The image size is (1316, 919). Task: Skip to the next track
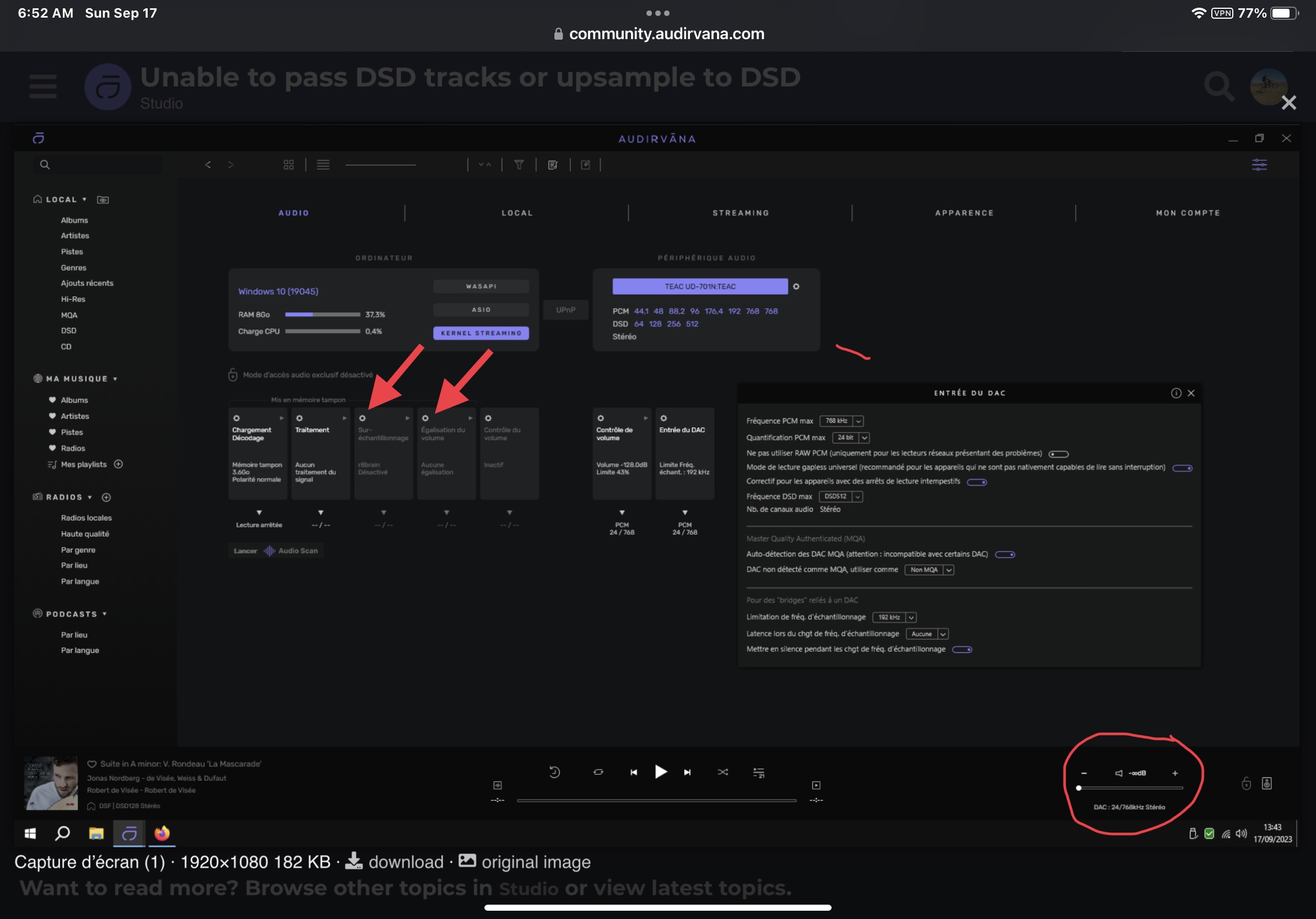point(687,772)
